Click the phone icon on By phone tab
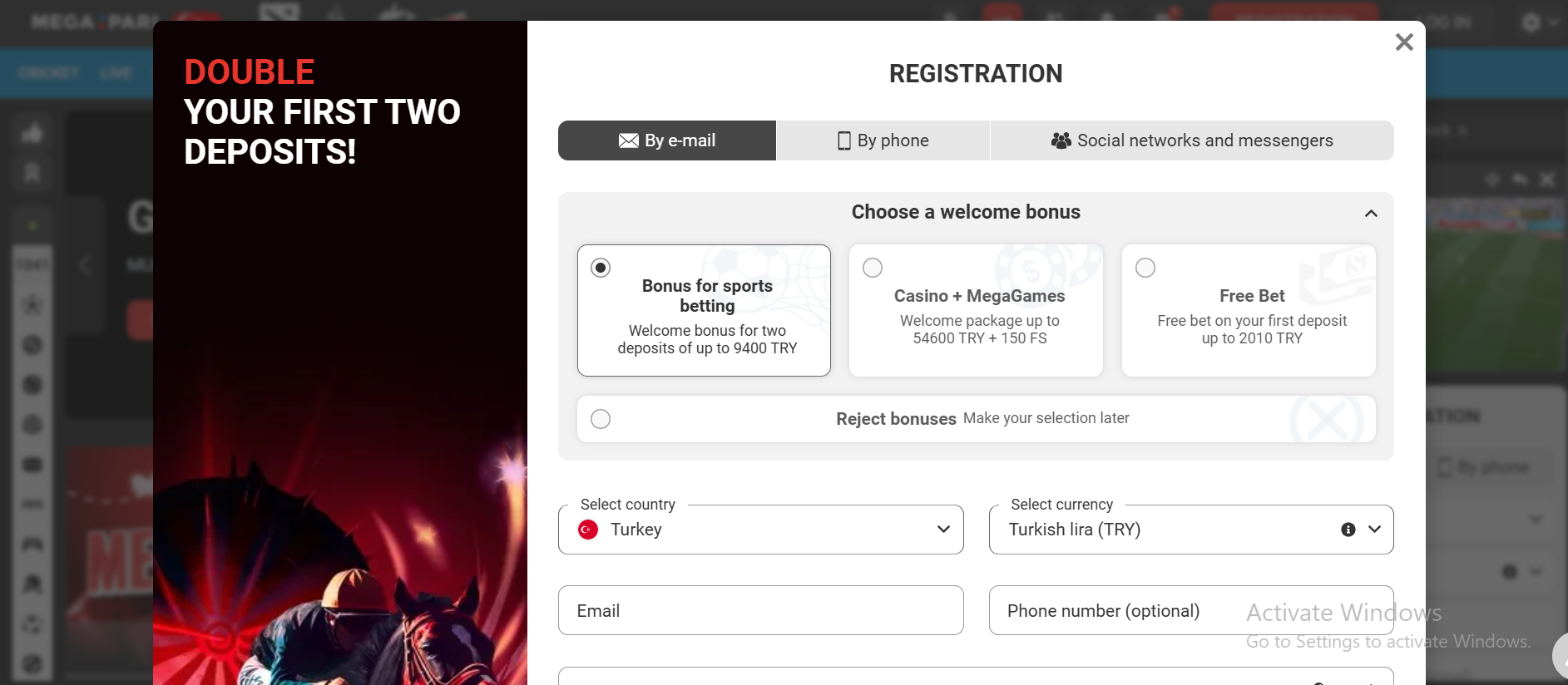1568x685 pixels. 844,140
